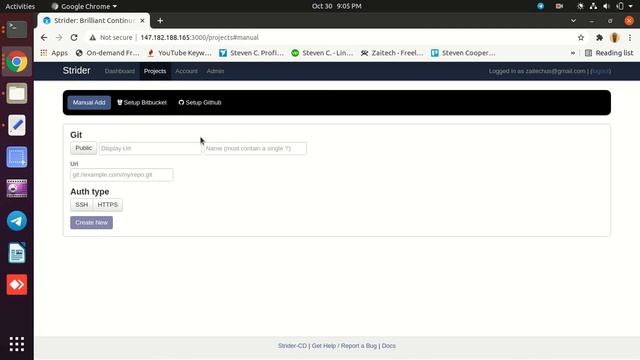Select the Projects nav item
Image resolution: width=640 pixels, height=360 pixels.
pos(155,71)
